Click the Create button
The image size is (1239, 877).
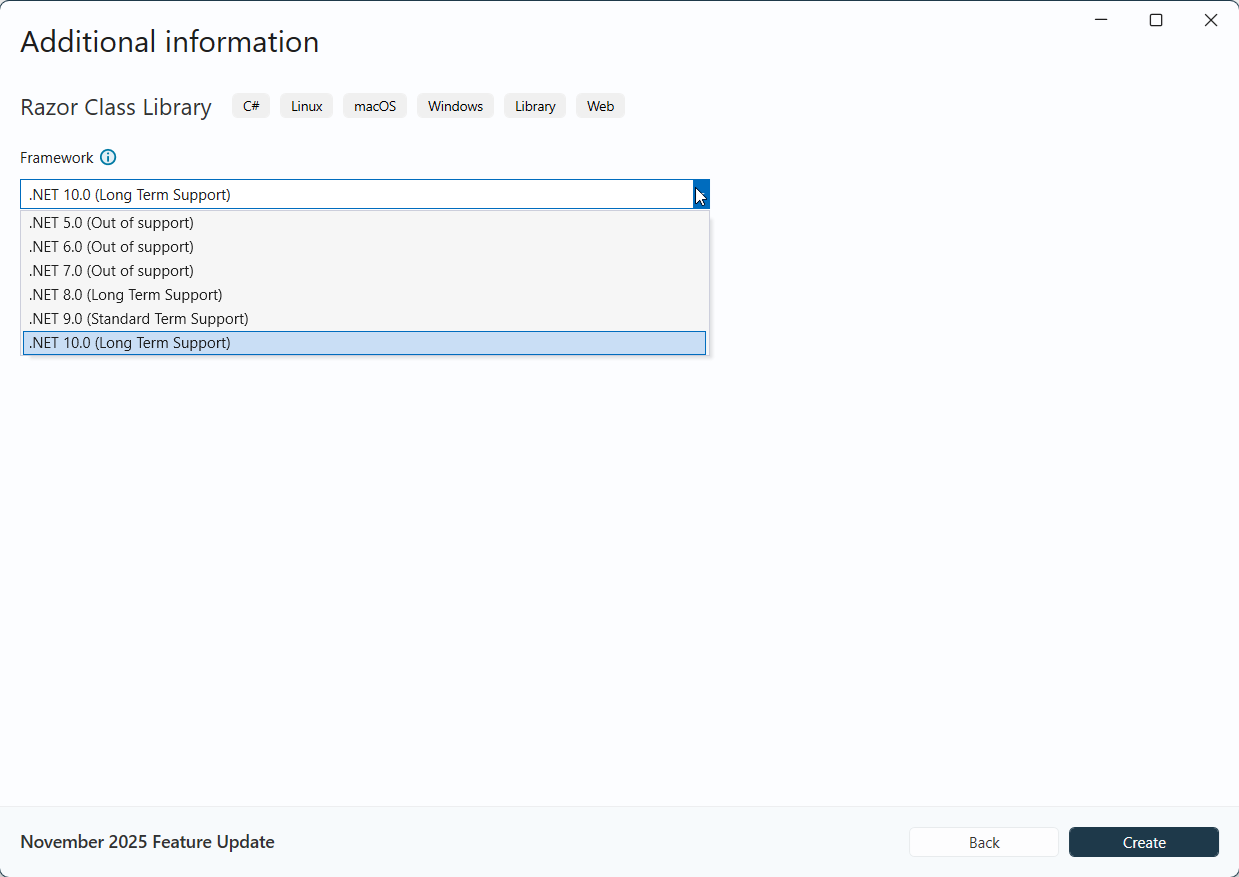tap(1143, 842)
